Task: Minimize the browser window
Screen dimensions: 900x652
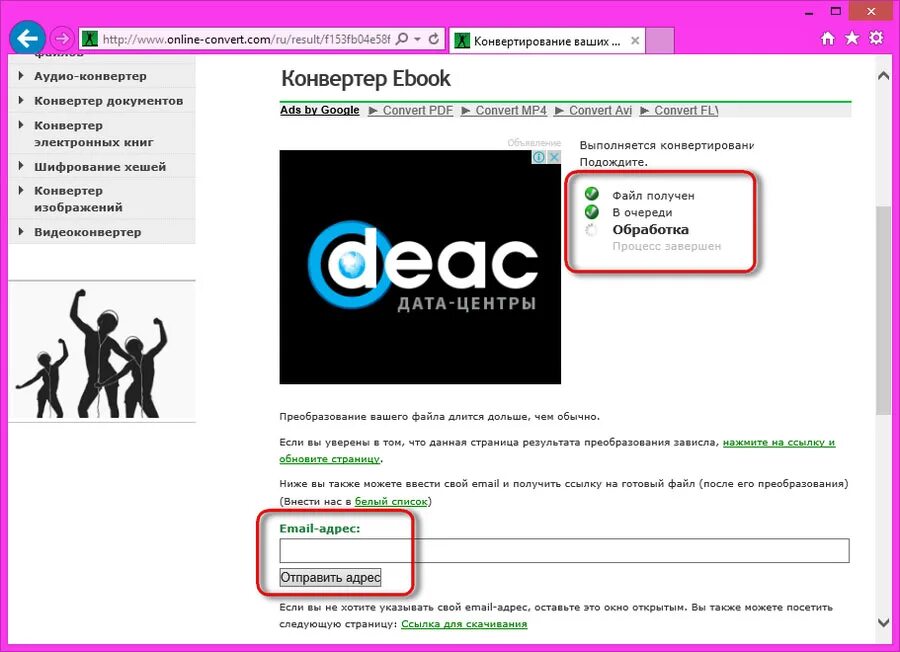Action: [x=809, y=12]
